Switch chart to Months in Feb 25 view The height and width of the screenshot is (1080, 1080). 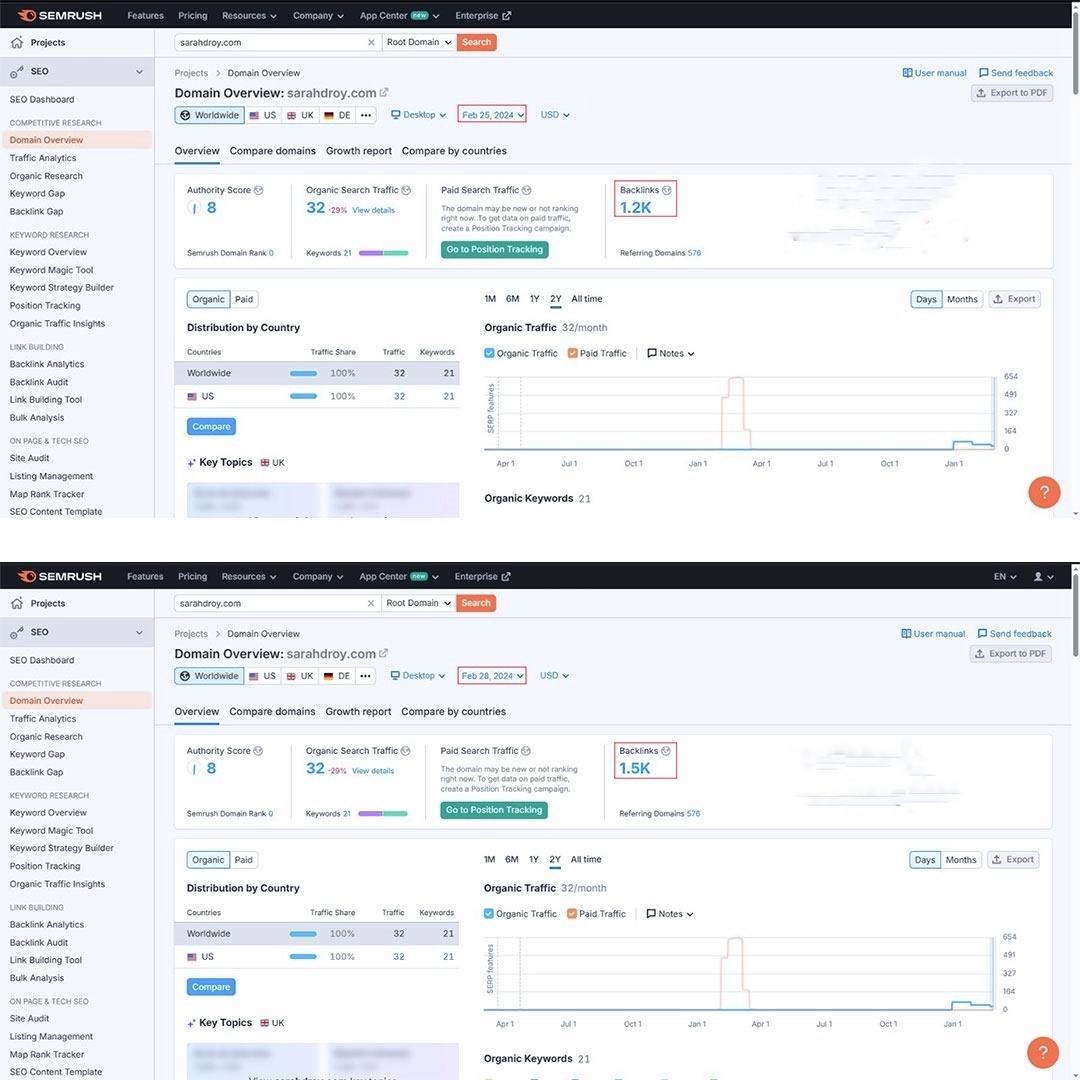[962, 299]
